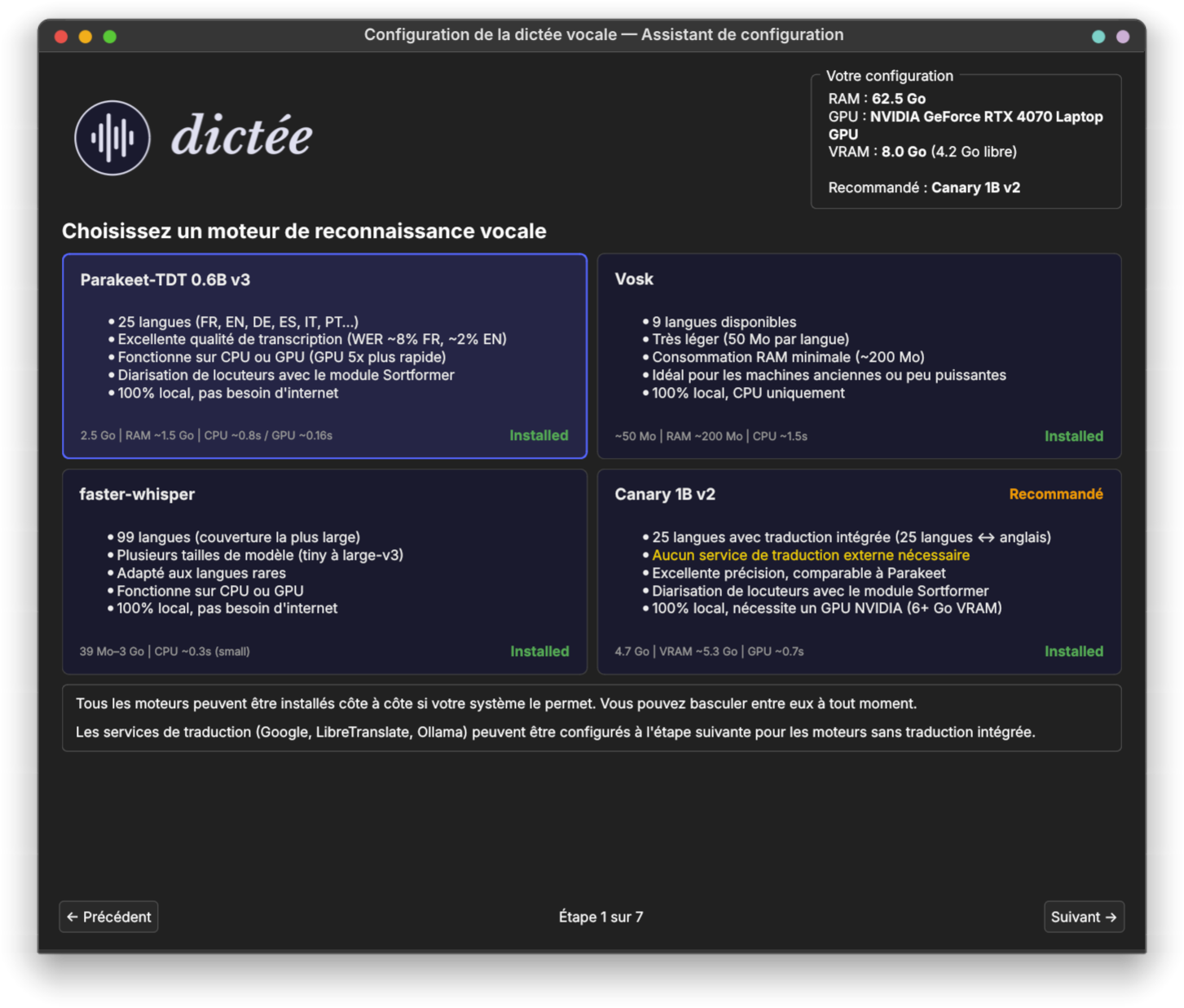Click Installed status on the Vosk card
1184x1008 pixels.
point(1074,436)
